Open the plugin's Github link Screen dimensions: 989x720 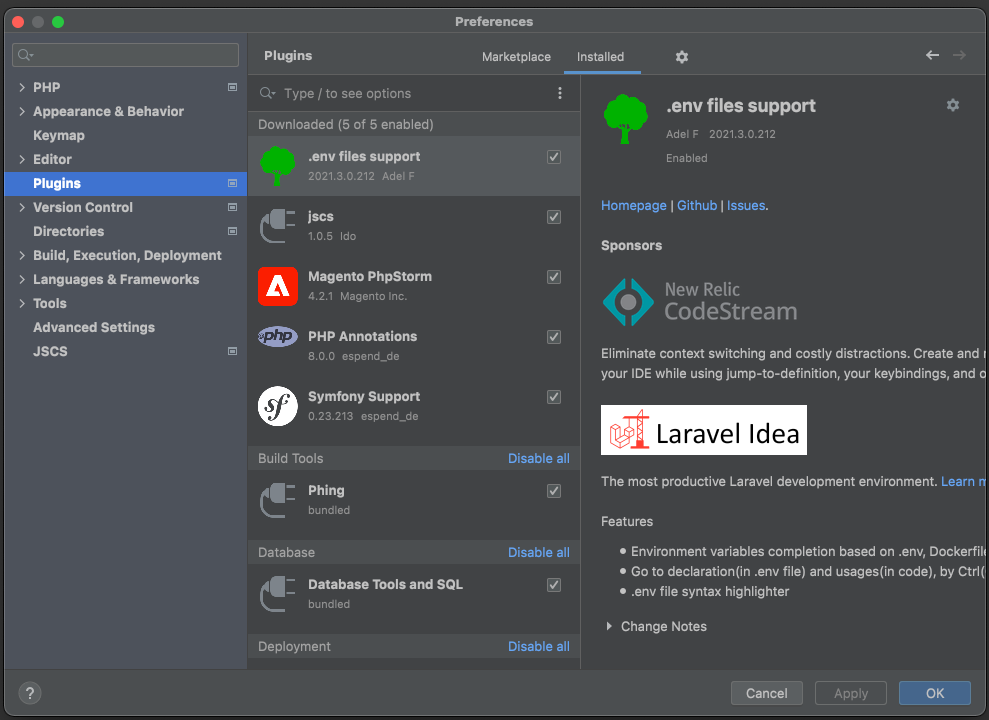pyautogui.click(x=697, y=205)
